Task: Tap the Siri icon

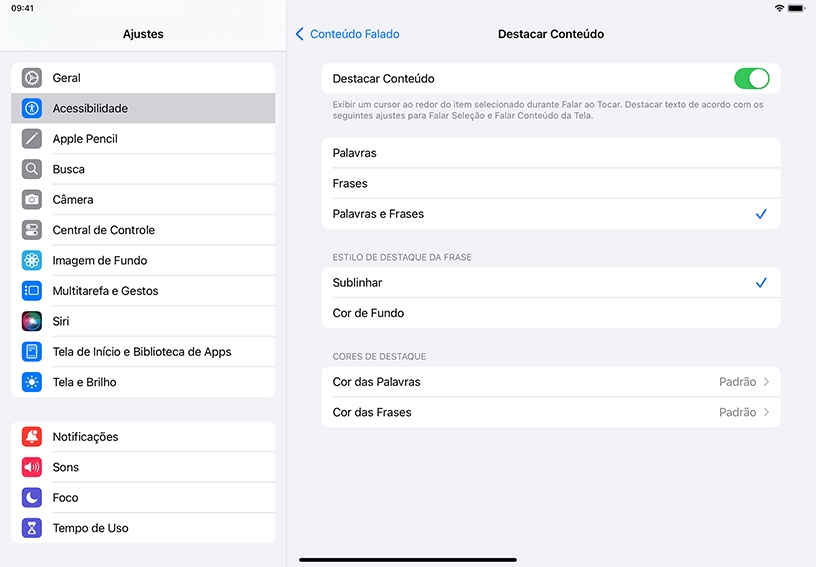Action: click(32, 321)
